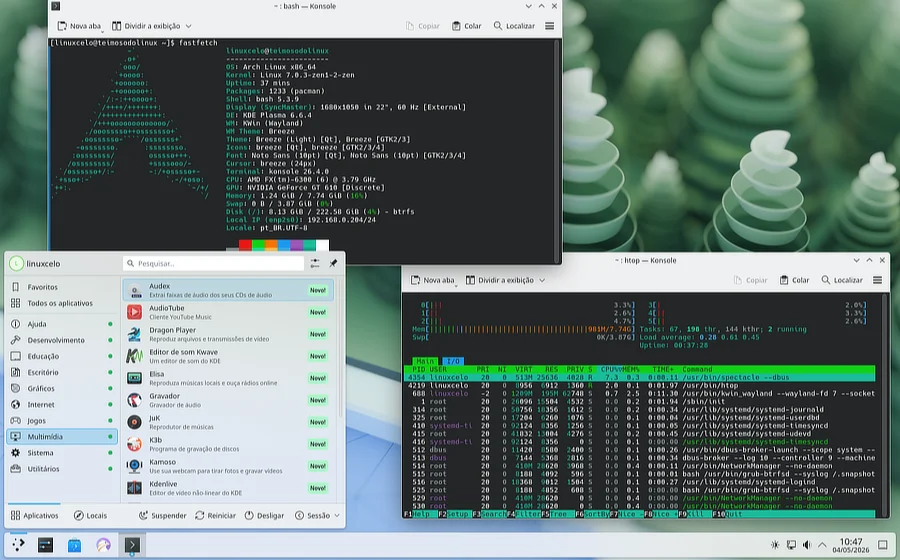Select Todos os aplicativos category
The image size is (900, 560).
point(63,303)
